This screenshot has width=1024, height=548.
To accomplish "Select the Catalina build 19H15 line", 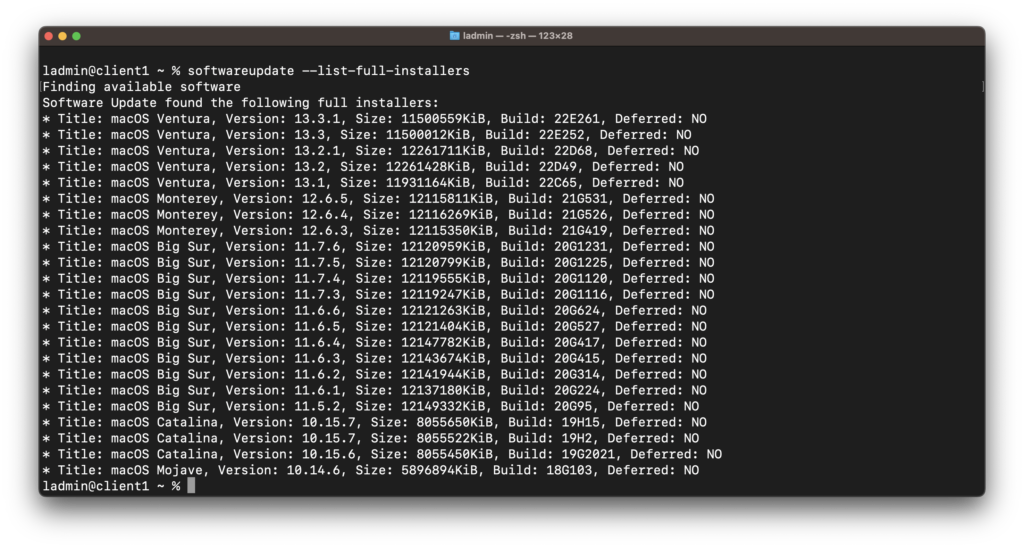I will coord(375,423).
